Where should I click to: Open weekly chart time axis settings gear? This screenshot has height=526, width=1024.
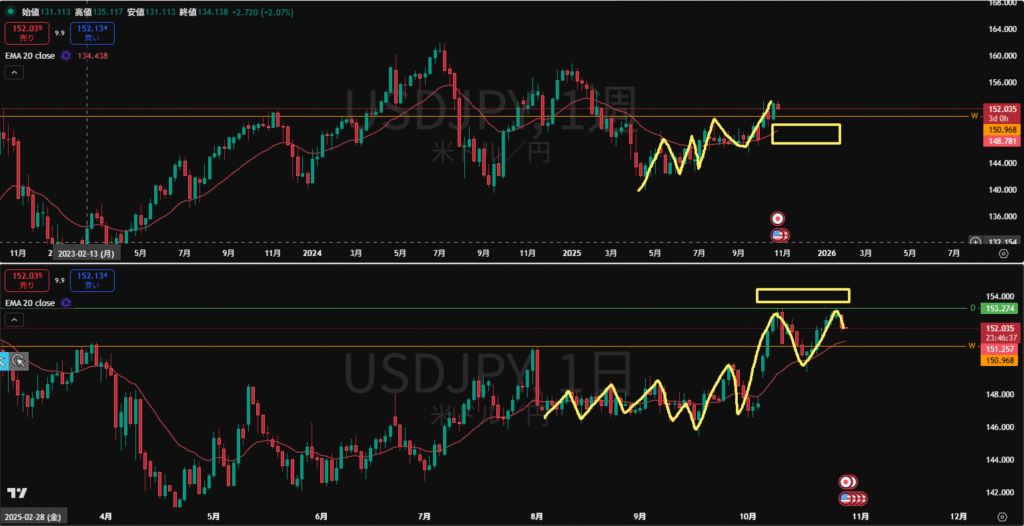tap(1003, 254)
